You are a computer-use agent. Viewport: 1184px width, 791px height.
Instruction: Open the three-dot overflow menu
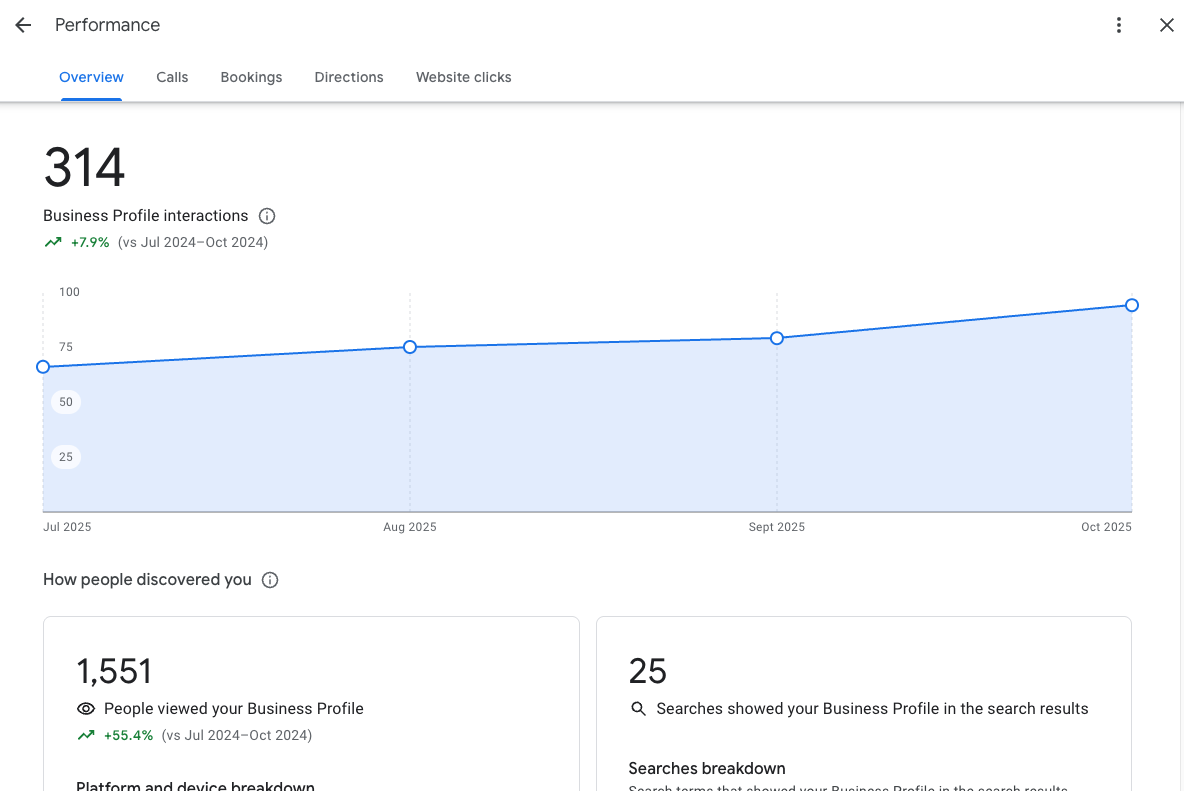click(1119, 25)
